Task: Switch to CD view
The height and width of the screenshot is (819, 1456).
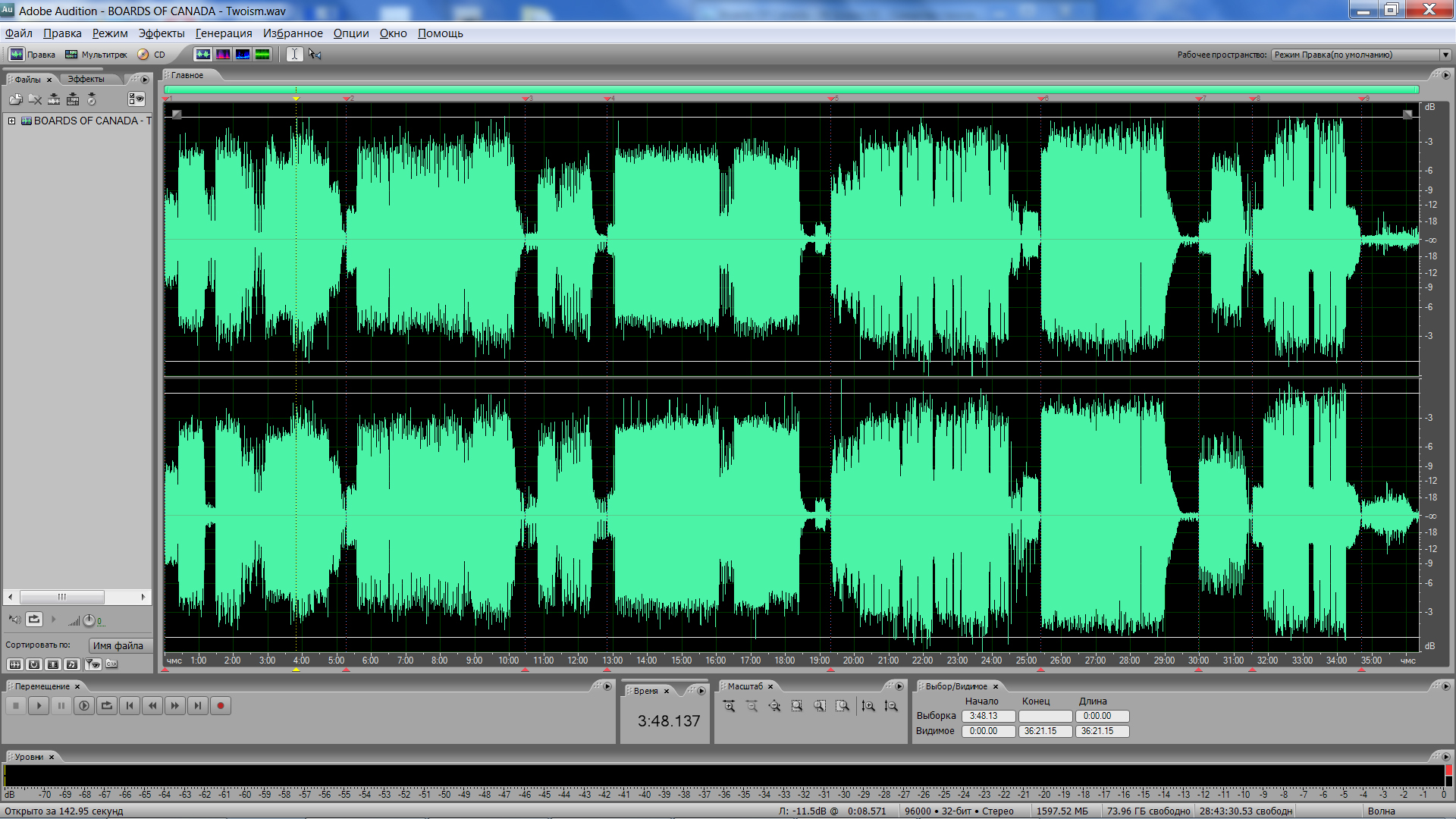Action: (152, 55)
